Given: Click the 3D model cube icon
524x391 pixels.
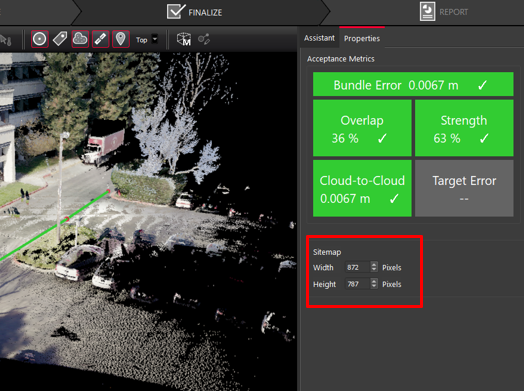Looking at the screenshot, I should point(183,39).
